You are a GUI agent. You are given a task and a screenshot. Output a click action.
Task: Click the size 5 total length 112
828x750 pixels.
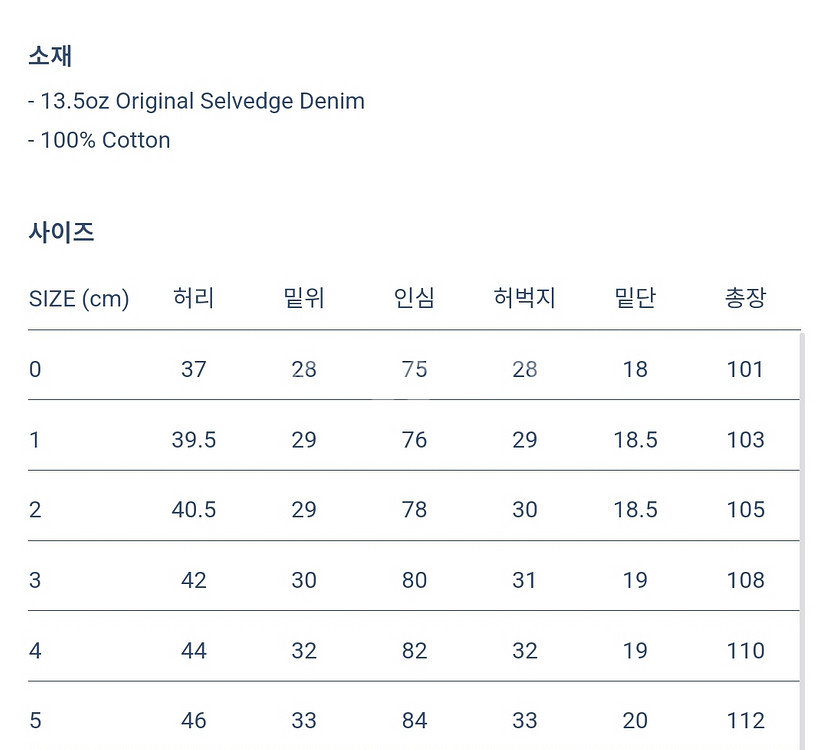[746, 720]
